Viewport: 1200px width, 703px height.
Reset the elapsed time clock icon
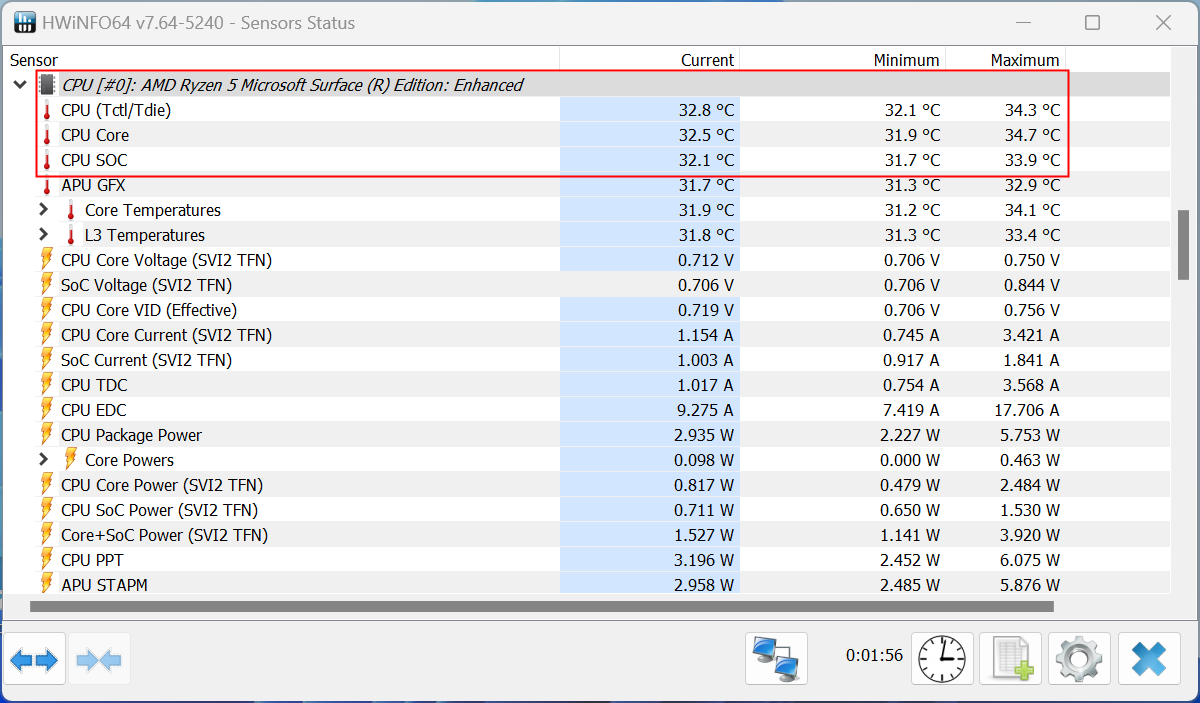942,659
